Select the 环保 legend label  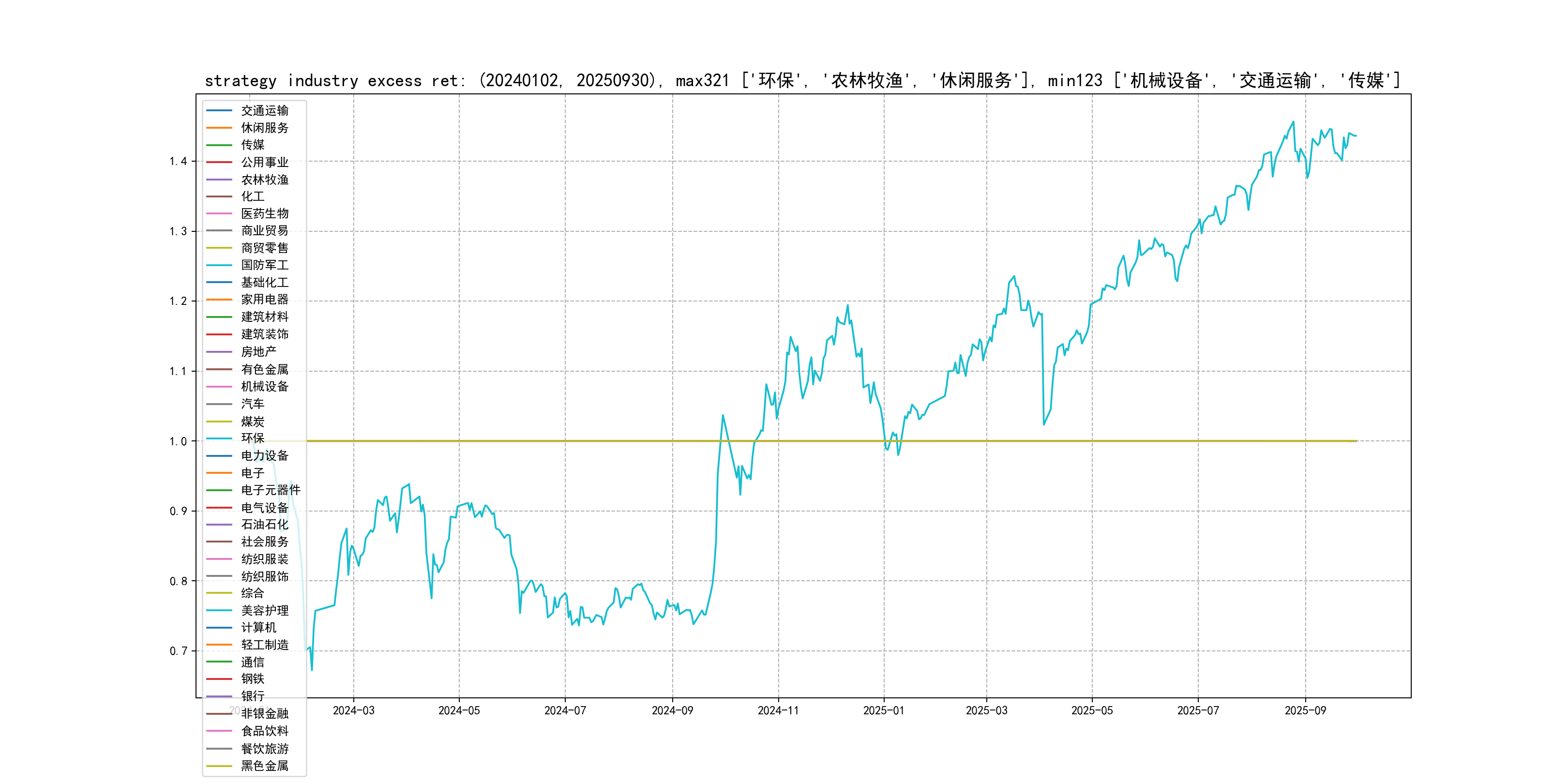[x=253, y=438]
